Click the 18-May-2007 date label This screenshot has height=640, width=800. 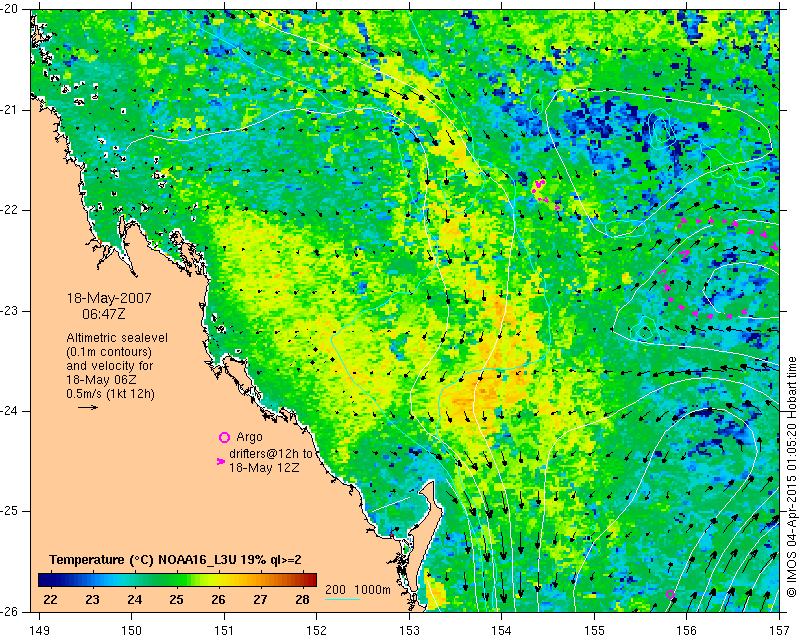click(109, 298)
